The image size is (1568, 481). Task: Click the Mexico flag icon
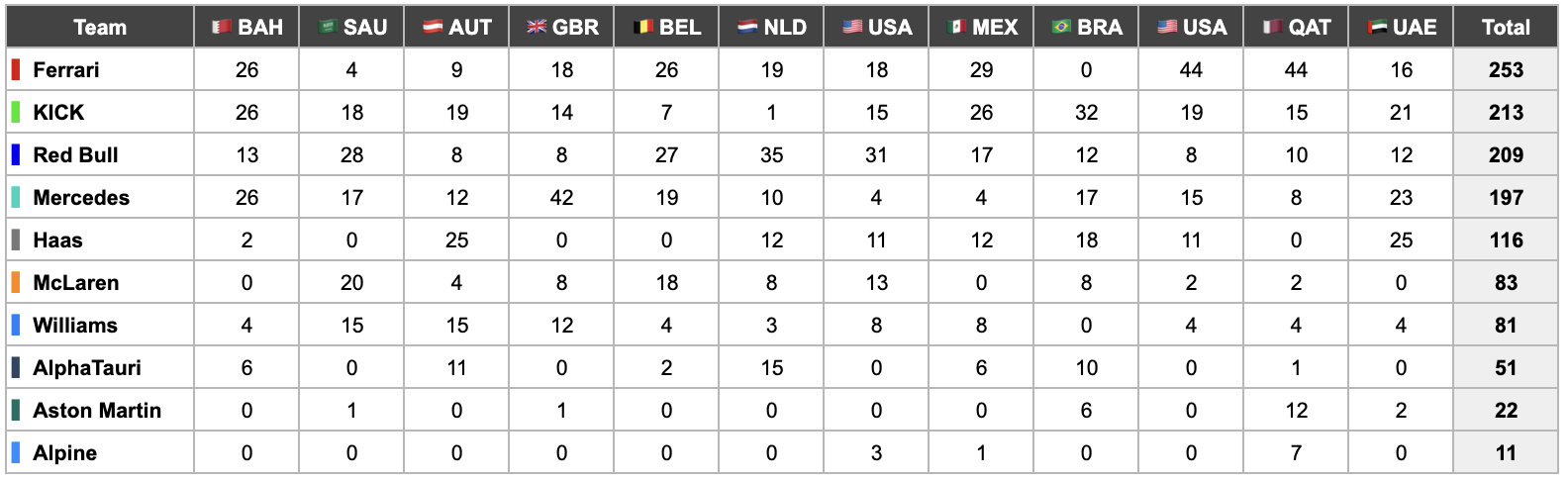click(956, 28)
